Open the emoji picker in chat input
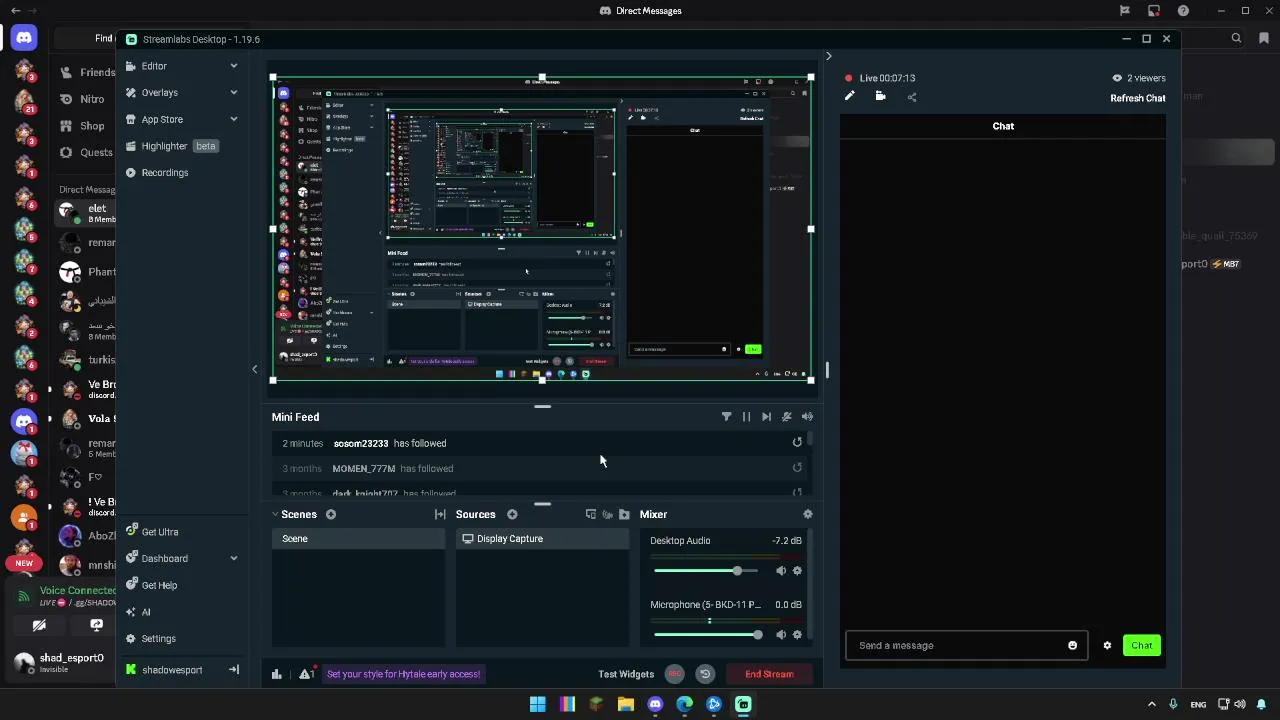 (x=1072, y=645)
